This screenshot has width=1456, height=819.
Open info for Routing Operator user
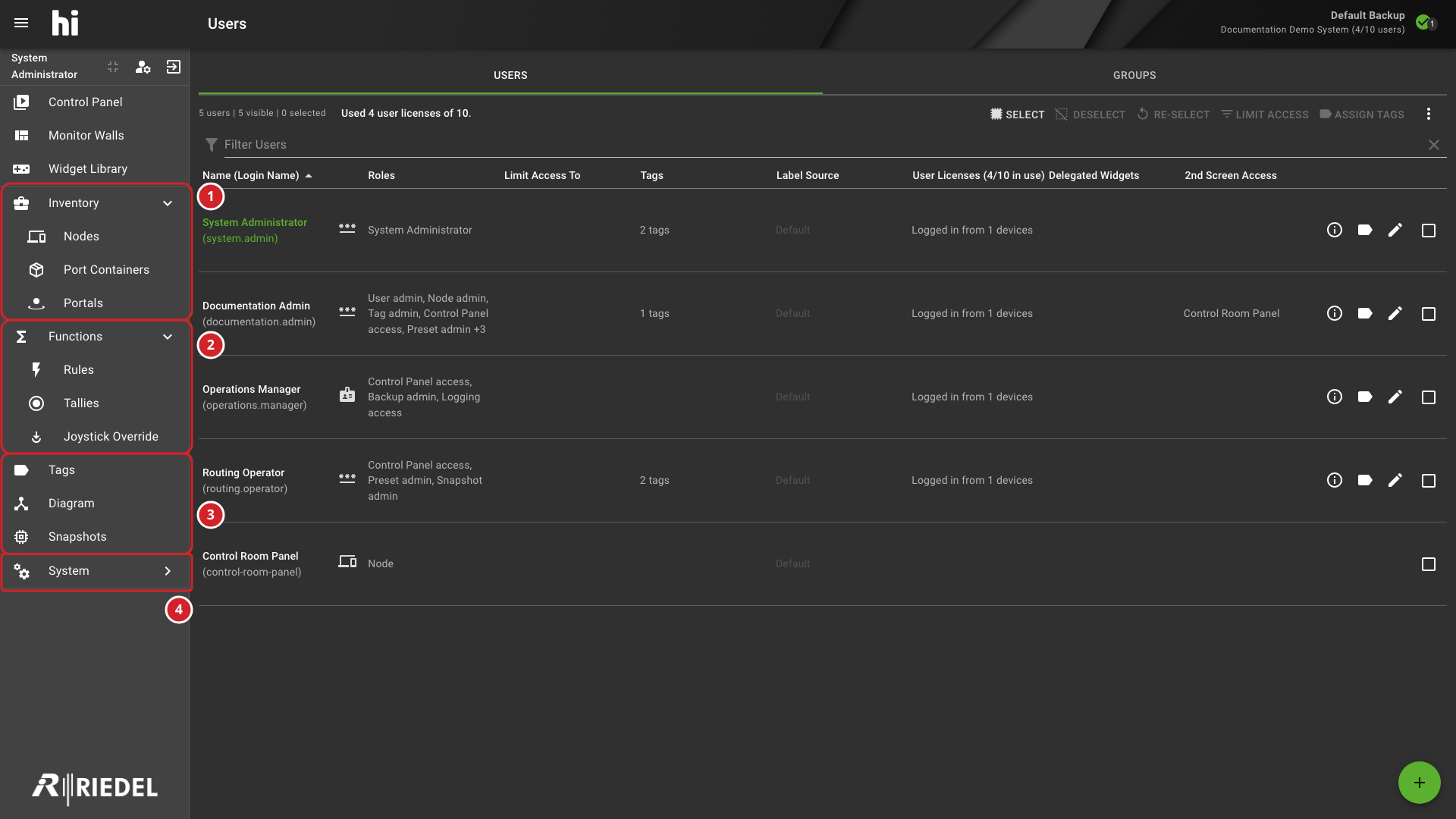point(1335,480)
